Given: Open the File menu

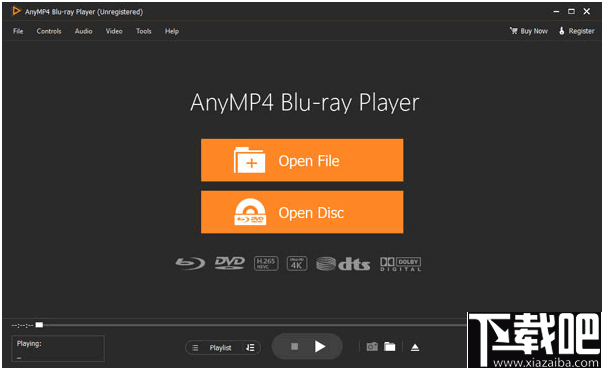Looking at the screenshot, I should click(18, 31).
